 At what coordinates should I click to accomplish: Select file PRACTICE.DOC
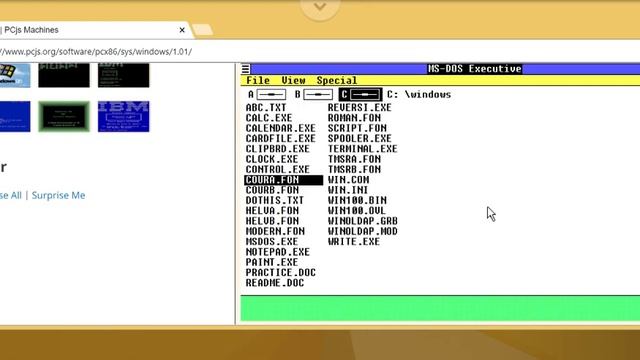click(280, 273)
